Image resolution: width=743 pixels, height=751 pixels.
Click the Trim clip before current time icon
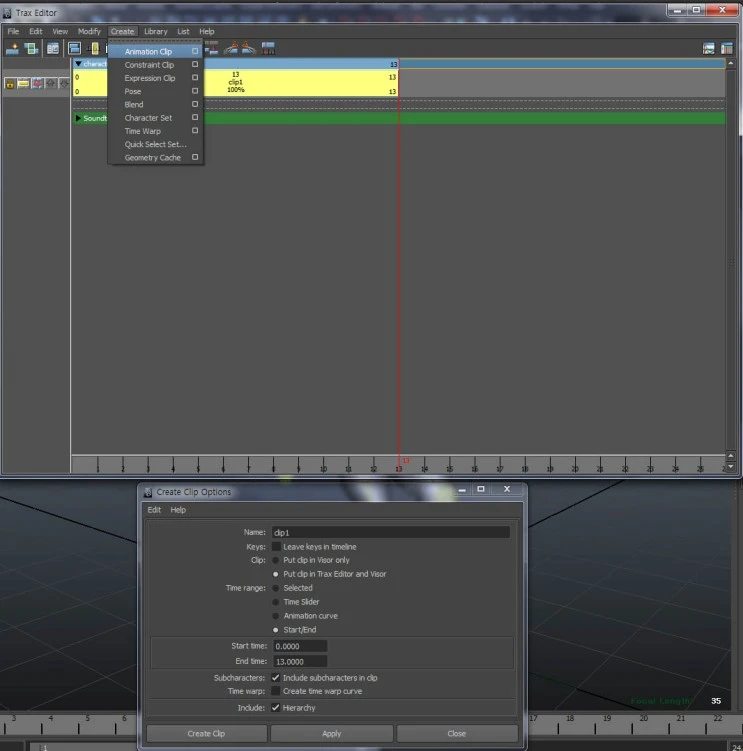(x=230, y=48)
